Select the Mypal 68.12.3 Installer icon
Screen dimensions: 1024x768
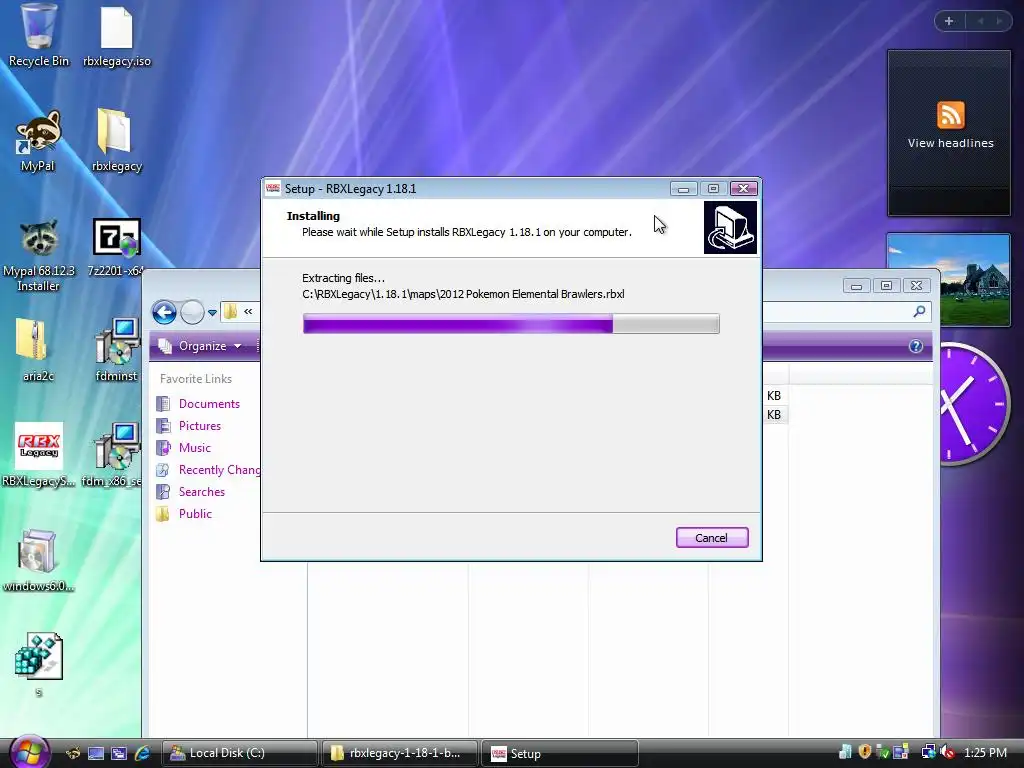[x=38, y=256]
